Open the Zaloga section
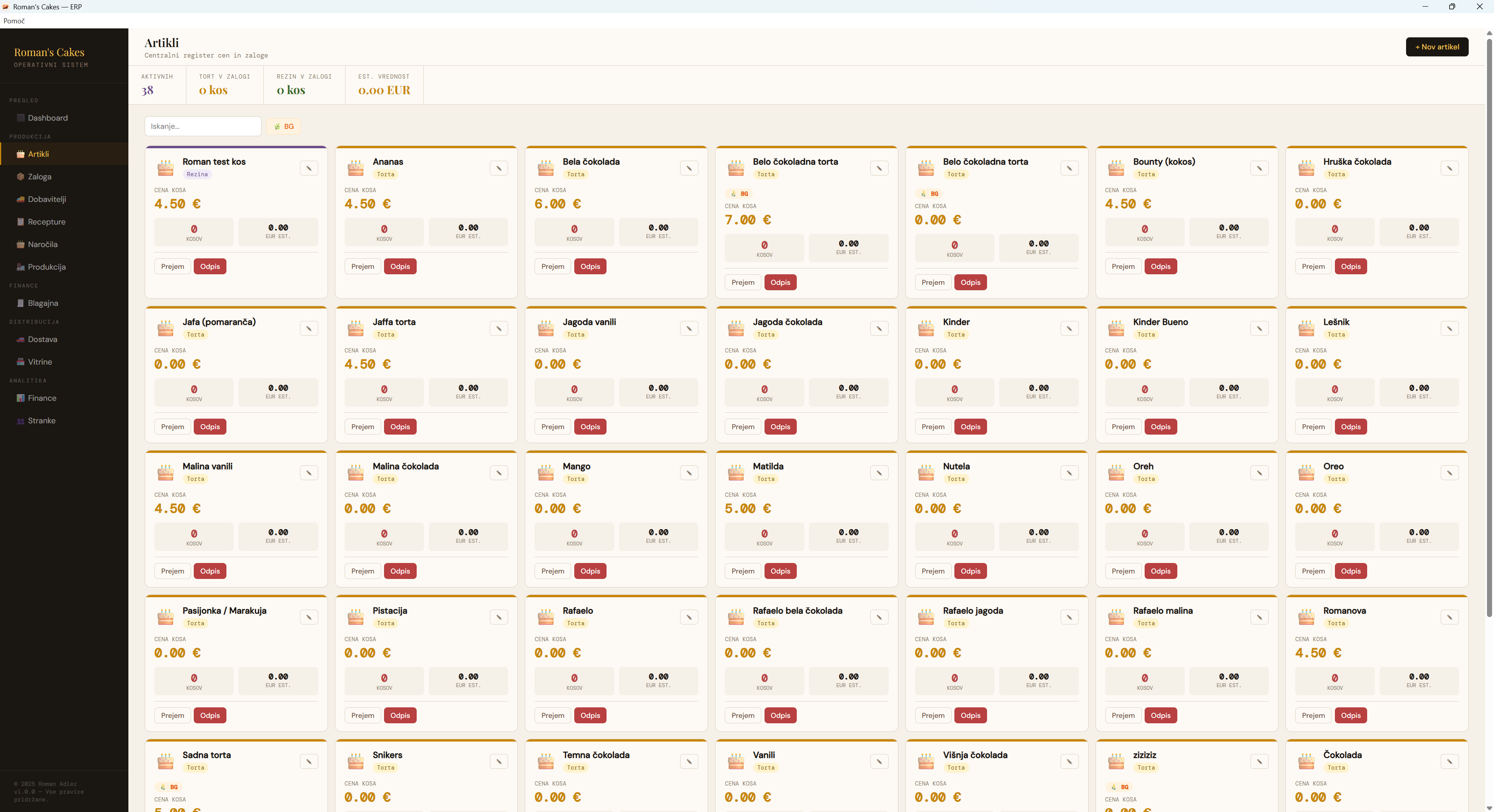 (x=64, y=177)
